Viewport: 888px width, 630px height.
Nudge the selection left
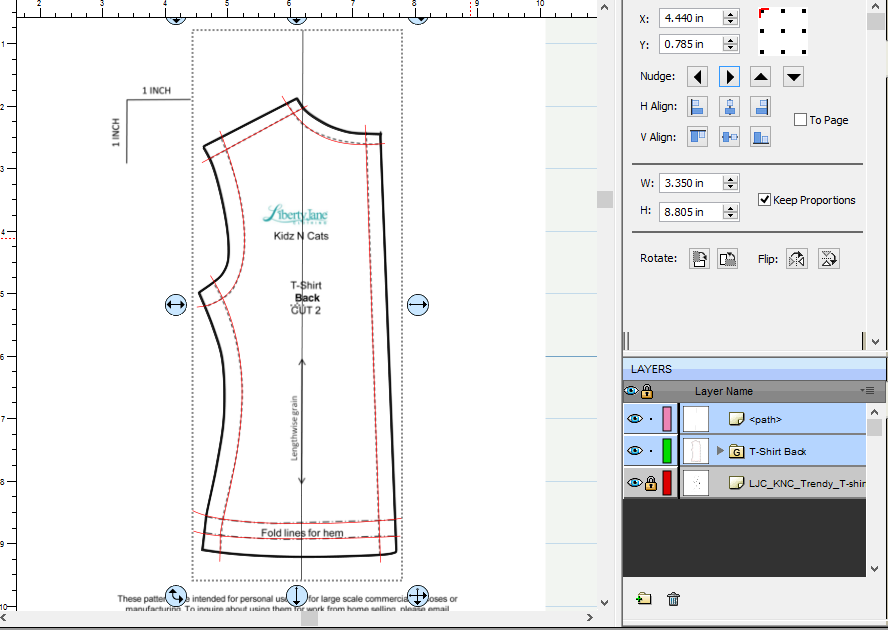pyautogui.click(x=698, y=77)
